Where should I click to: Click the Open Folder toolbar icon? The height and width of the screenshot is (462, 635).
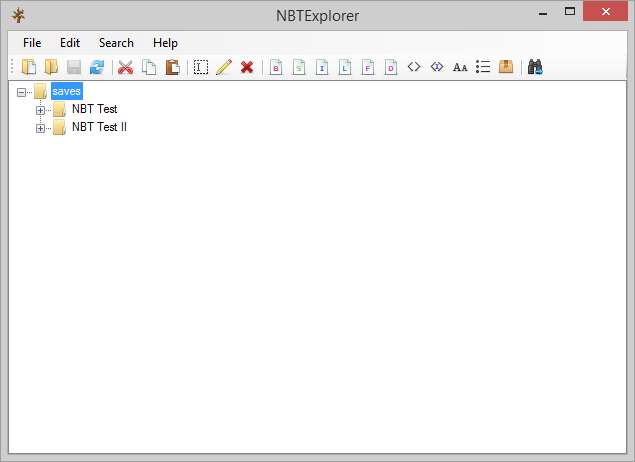51,67
